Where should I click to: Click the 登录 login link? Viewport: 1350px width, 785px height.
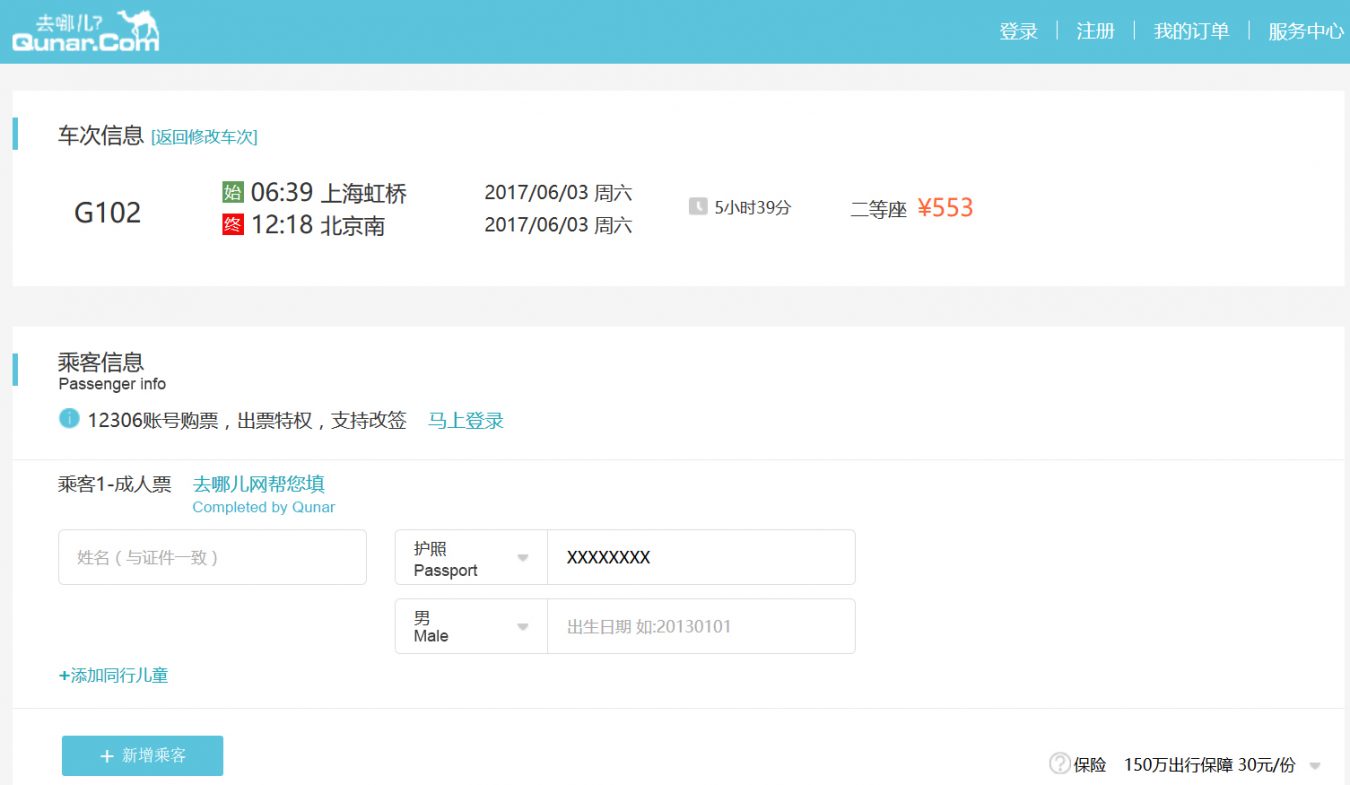[x=1019, y=31]
